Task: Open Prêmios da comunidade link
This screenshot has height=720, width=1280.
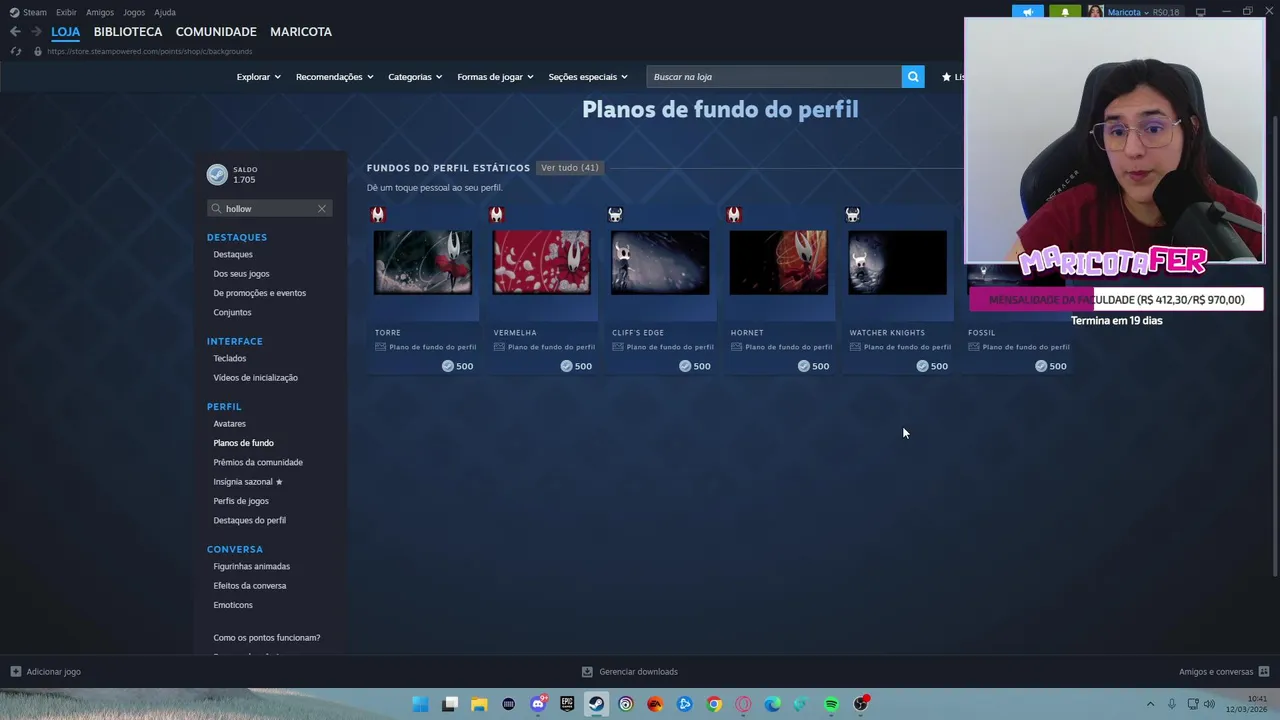Action: 258,463
